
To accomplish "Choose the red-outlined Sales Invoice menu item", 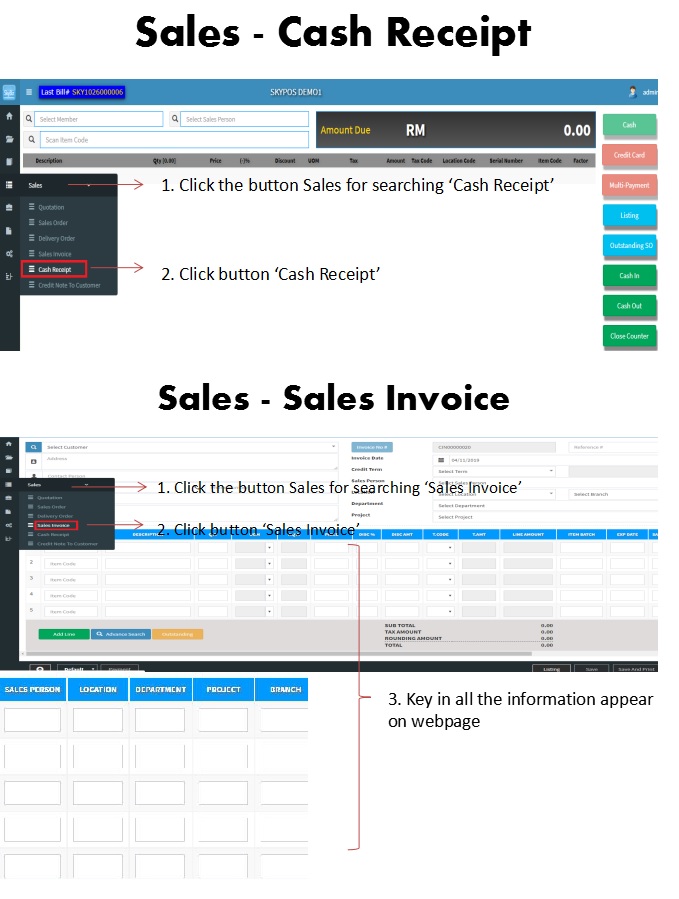I will [x=55, y=525].
